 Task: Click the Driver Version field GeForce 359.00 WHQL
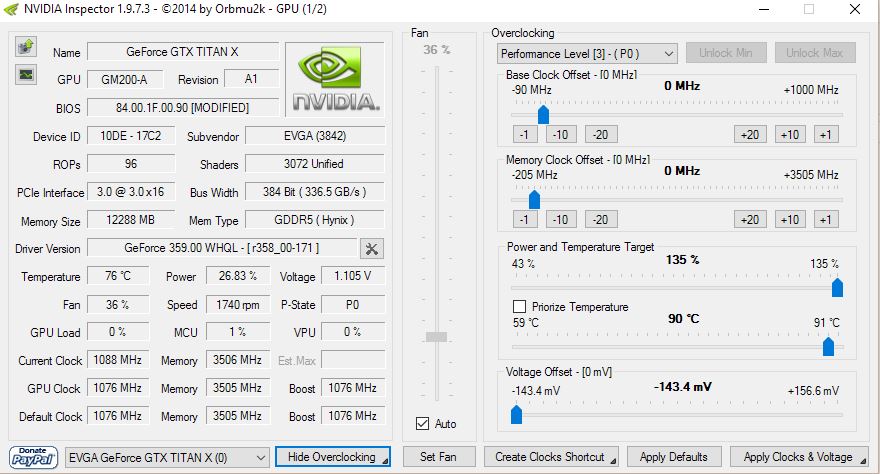[x=222, y=248]
